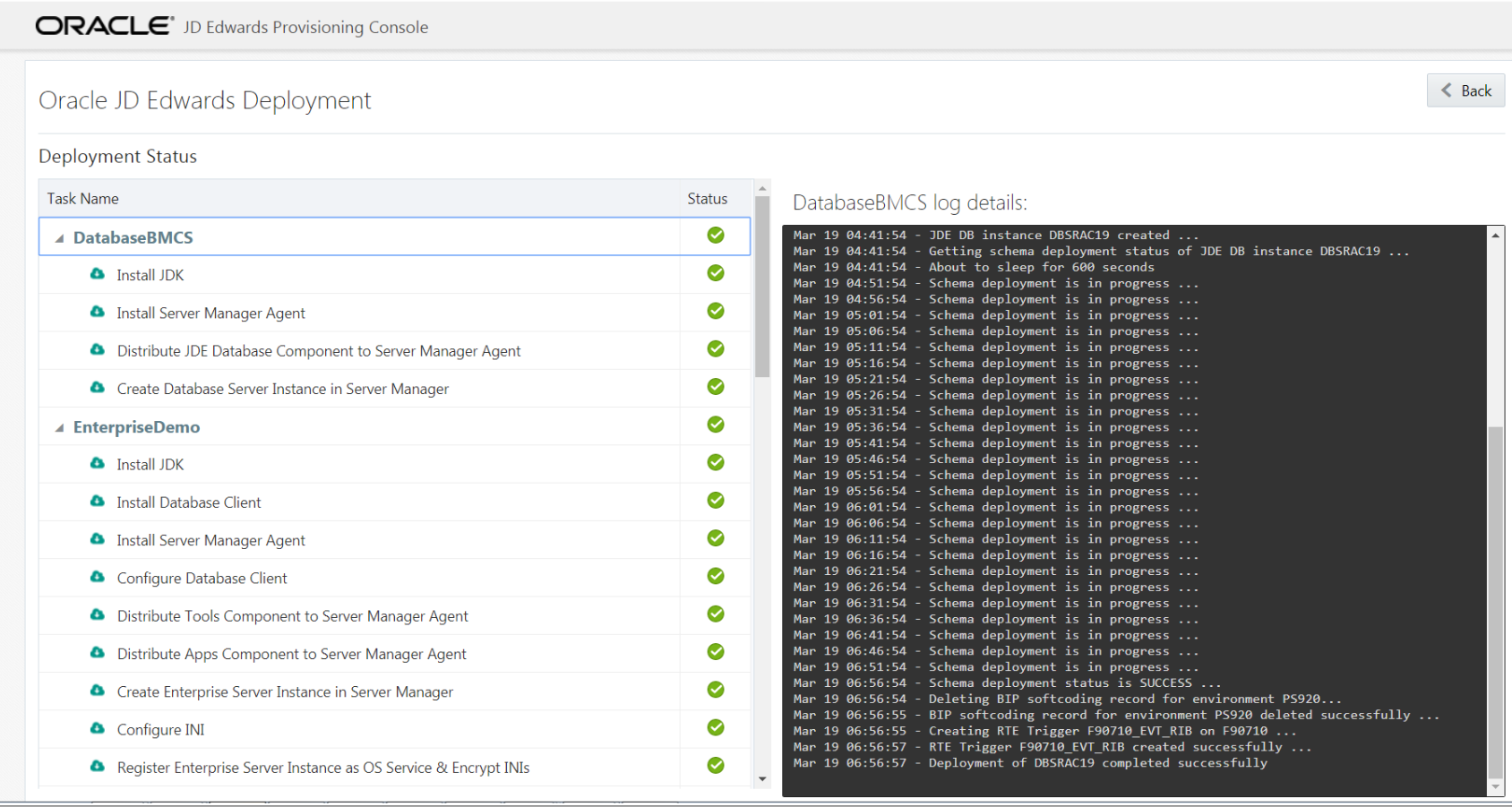Collapse the EnterpriseDemo task group
The height and width of the screenshot is (807, 1512).
click(58, 427)
